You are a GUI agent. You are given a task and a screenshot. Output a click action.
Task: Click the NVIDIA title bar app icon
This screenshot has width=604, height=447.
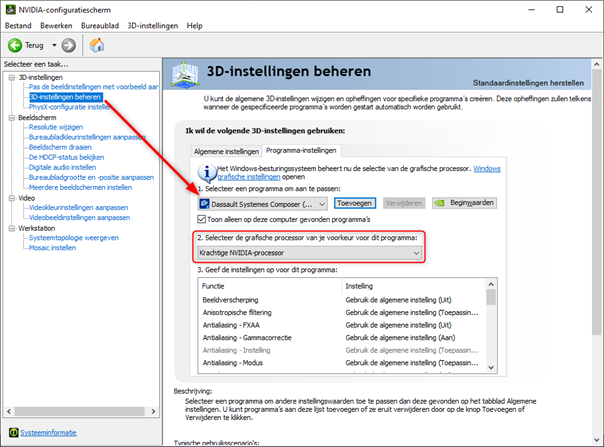coord(10,9)
